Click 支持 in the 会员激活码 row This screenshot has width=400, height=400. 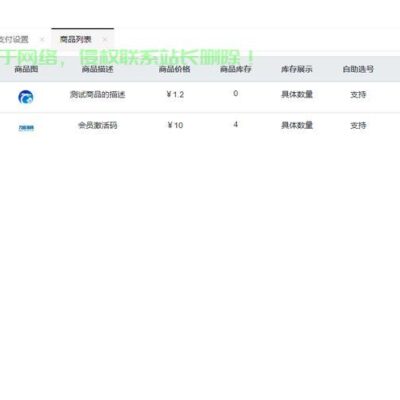[358, 125]
